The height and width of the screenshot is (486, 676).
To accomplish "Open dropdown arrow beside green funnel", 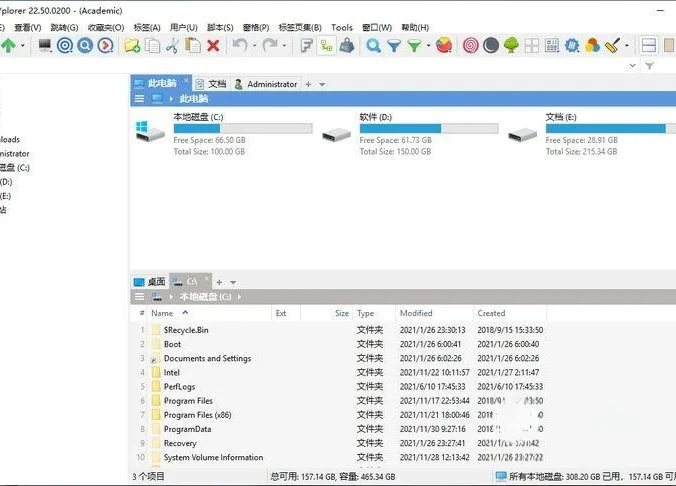I will [x=428, y=45].
